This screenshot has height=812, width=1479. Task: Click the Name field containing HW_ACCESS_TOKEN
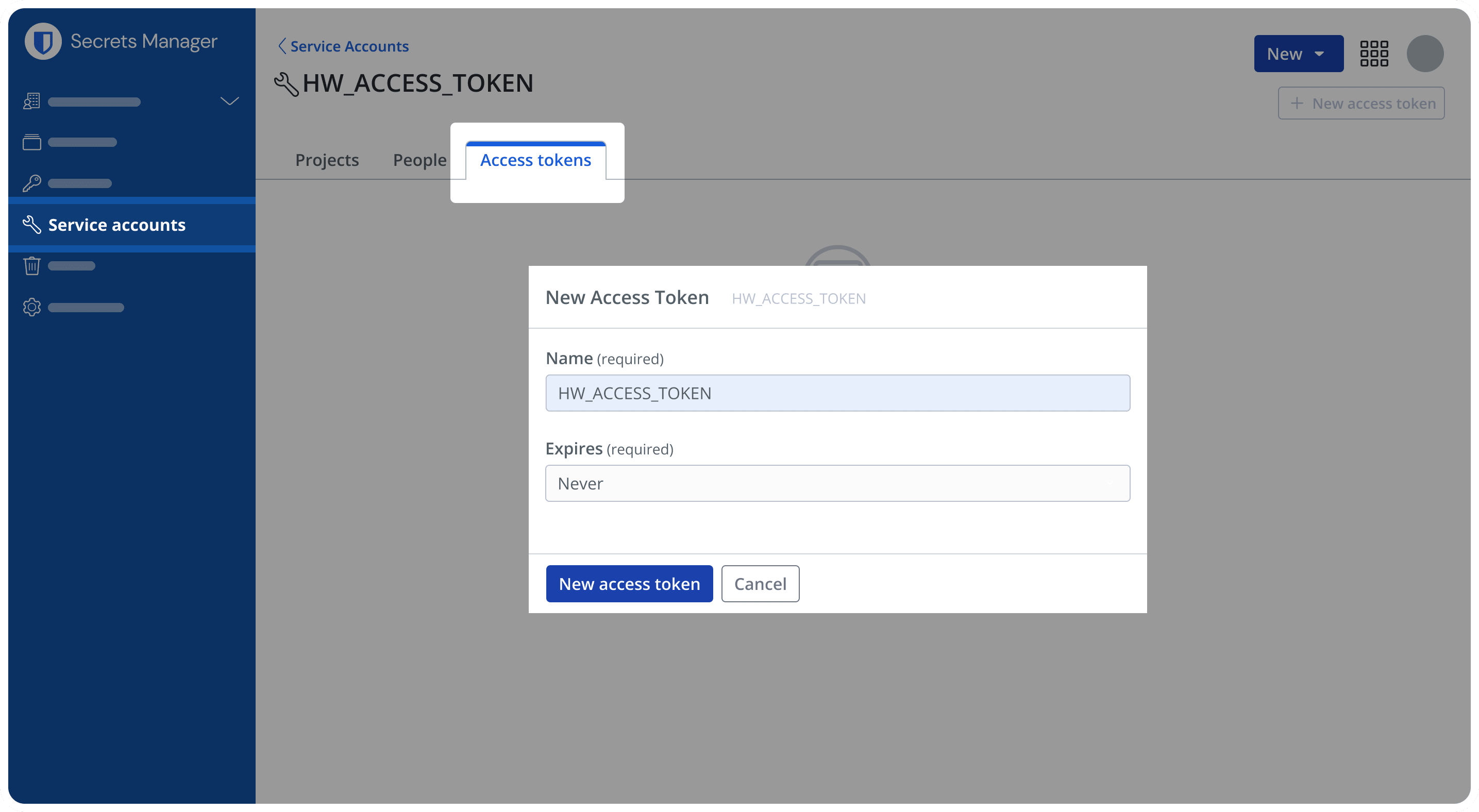click(837, 393)
